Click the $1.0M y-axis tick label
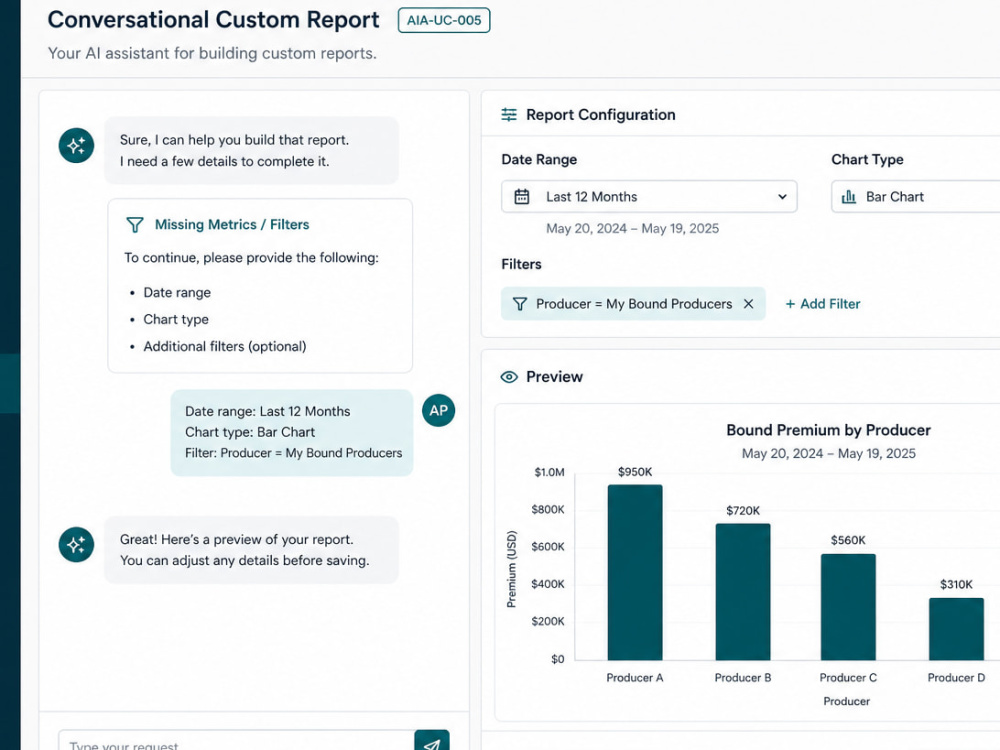Image resolution: width=1000 pixels, height=750 pixels. pos(549,473)
